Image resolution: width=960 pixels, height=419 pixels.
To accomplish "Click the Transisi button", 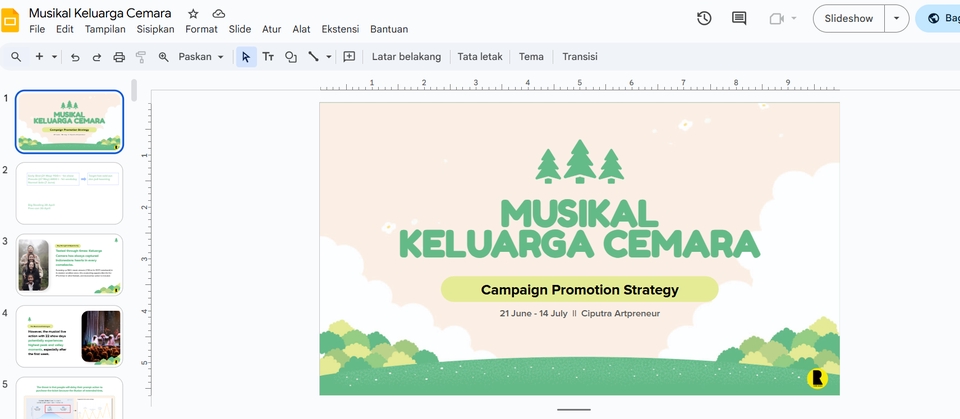I will 580,57.
